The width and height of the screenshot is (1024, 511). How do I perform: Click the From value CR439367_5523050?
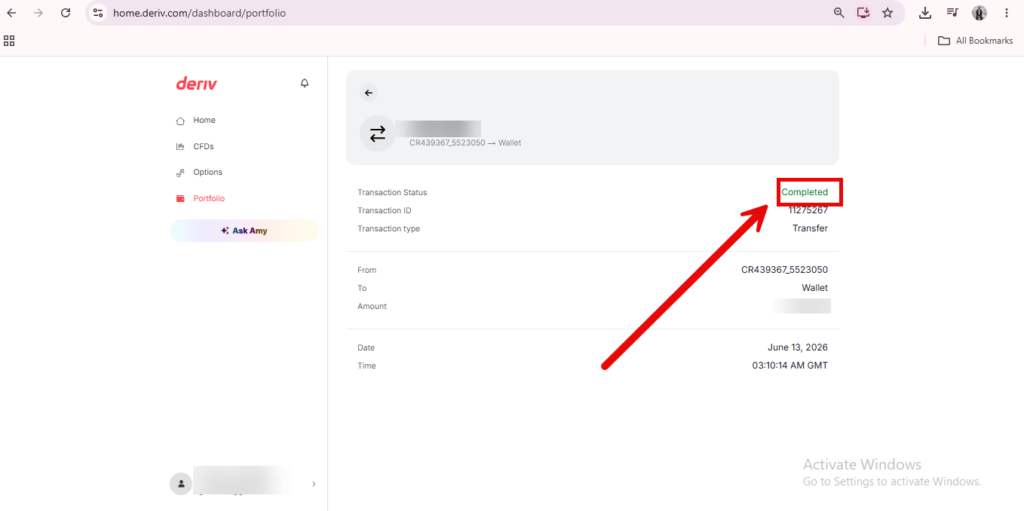(784, 270)
